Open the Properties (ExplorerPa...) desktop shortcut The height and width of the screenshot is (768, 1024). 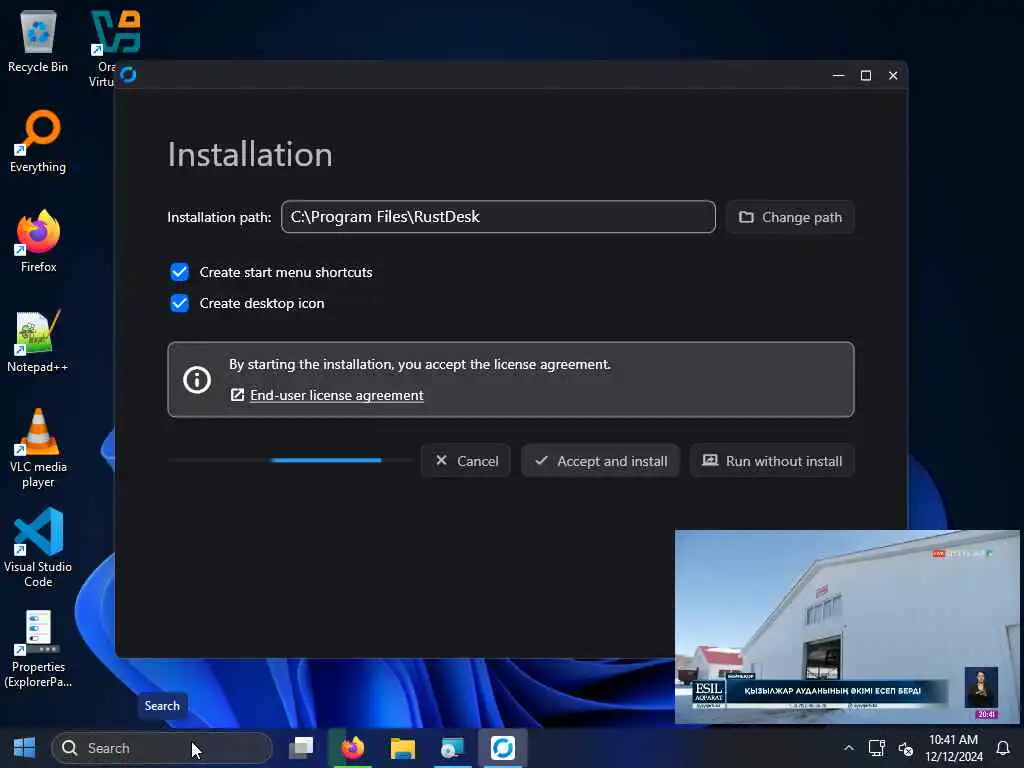[x=38, y=649]
